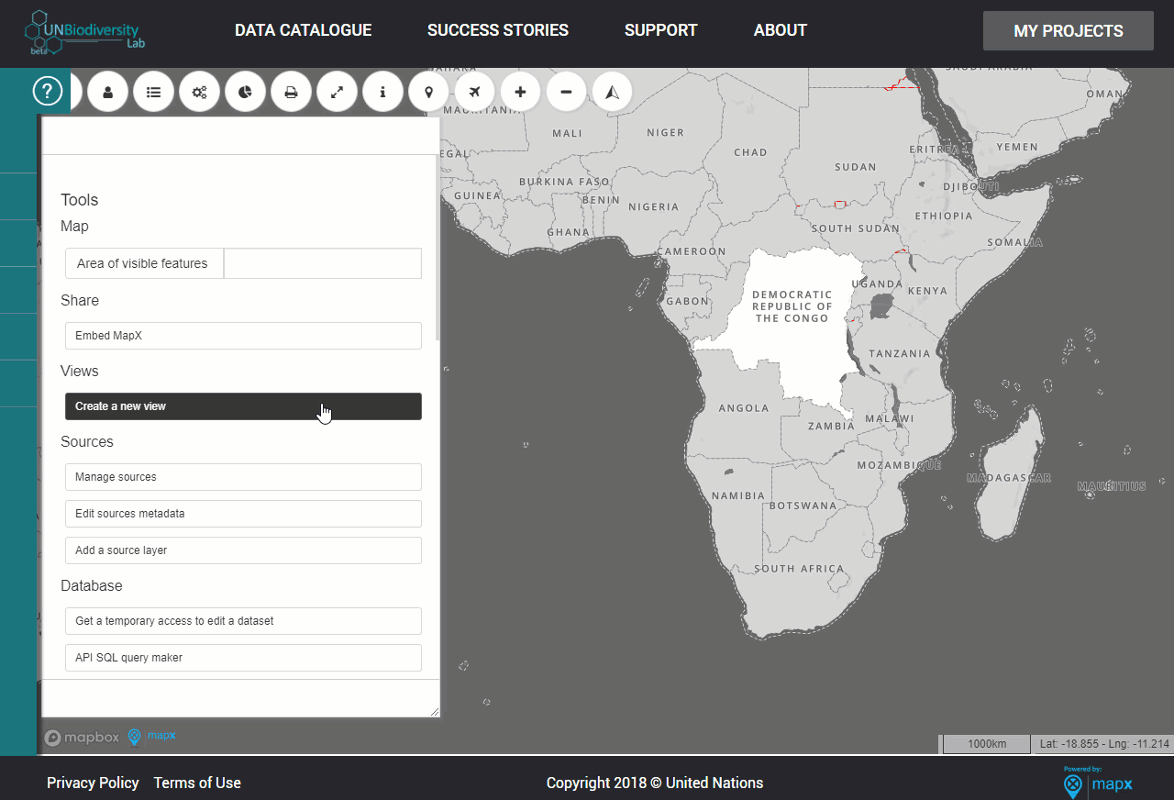Open the help question mark icon

[47, 91]
